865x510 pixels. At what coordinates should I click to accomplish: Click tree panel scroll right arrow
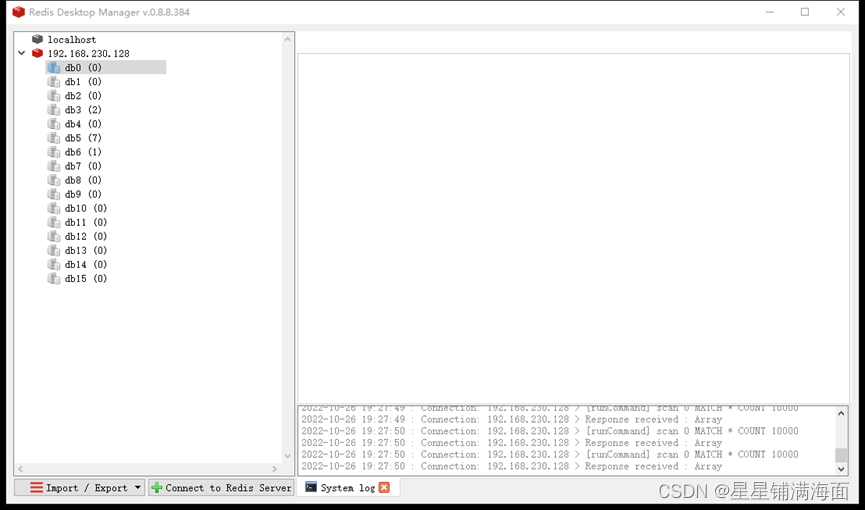pyautogui.click(x=275, y=469)
